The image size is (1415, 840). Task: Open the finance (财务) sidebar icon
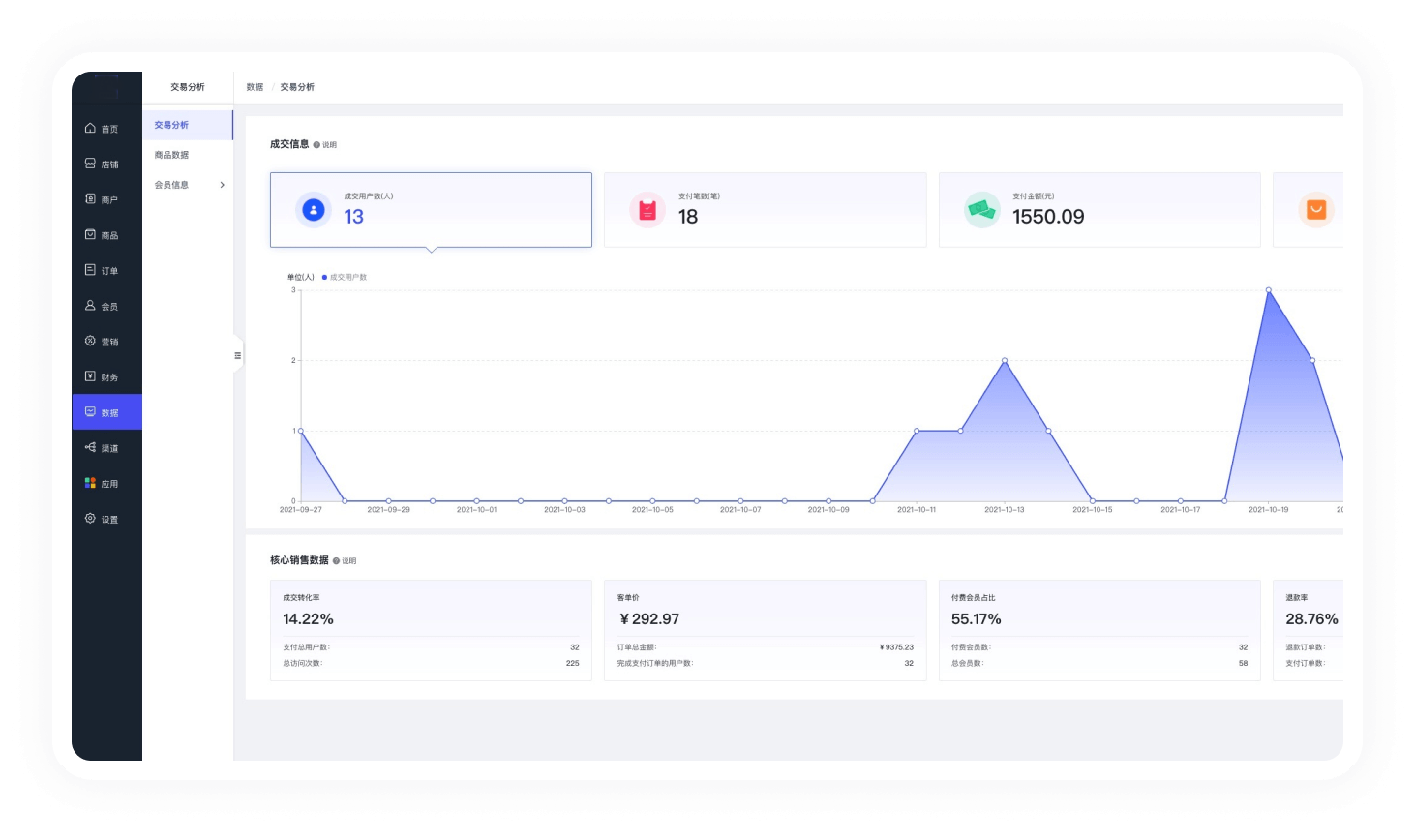[90, 376]
